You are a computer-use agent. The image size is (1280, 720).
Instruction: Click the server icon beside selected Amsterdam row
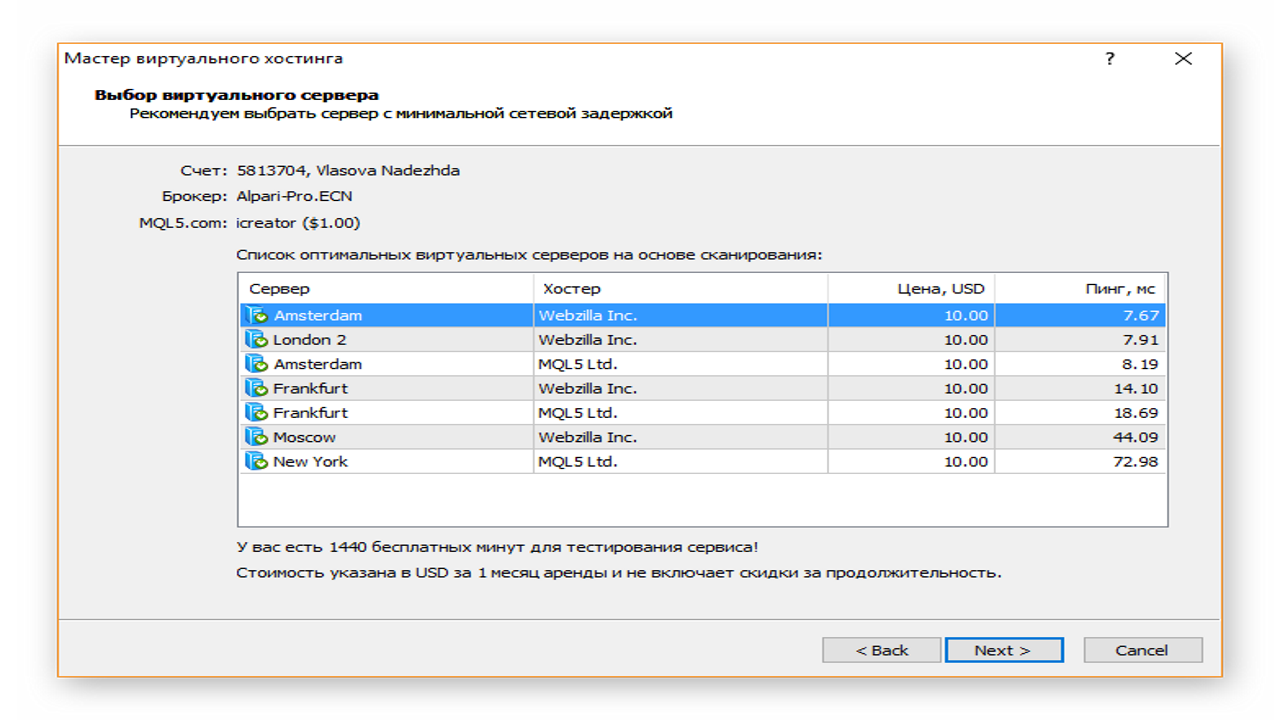pyautogui.click(x=256, y=316)
